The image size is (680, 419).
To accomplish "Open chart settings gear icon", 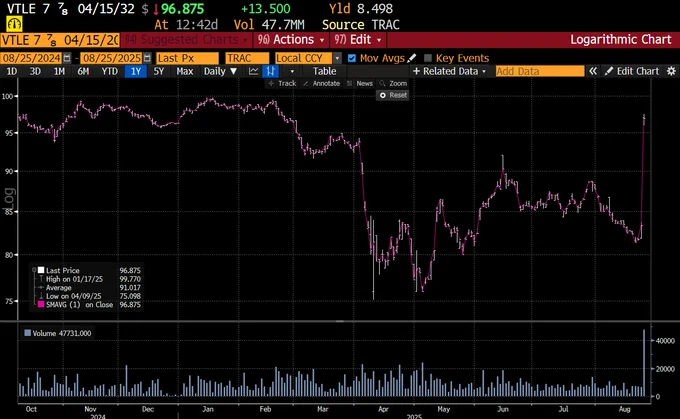I will tap(671, 71).
